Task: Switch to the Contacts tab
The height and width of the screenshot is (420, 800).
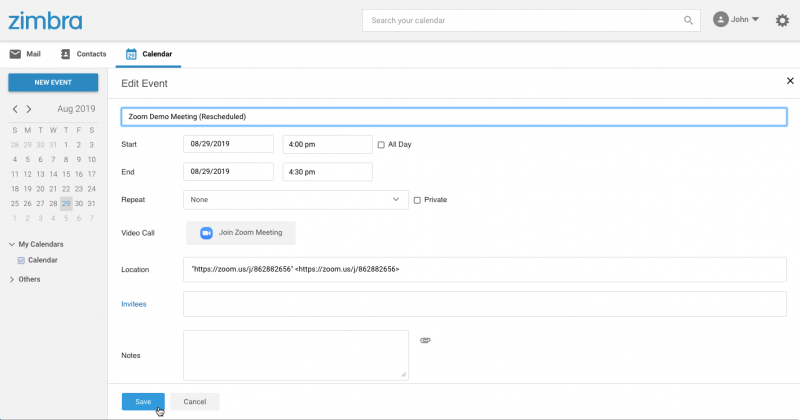Action: (84, 54)
